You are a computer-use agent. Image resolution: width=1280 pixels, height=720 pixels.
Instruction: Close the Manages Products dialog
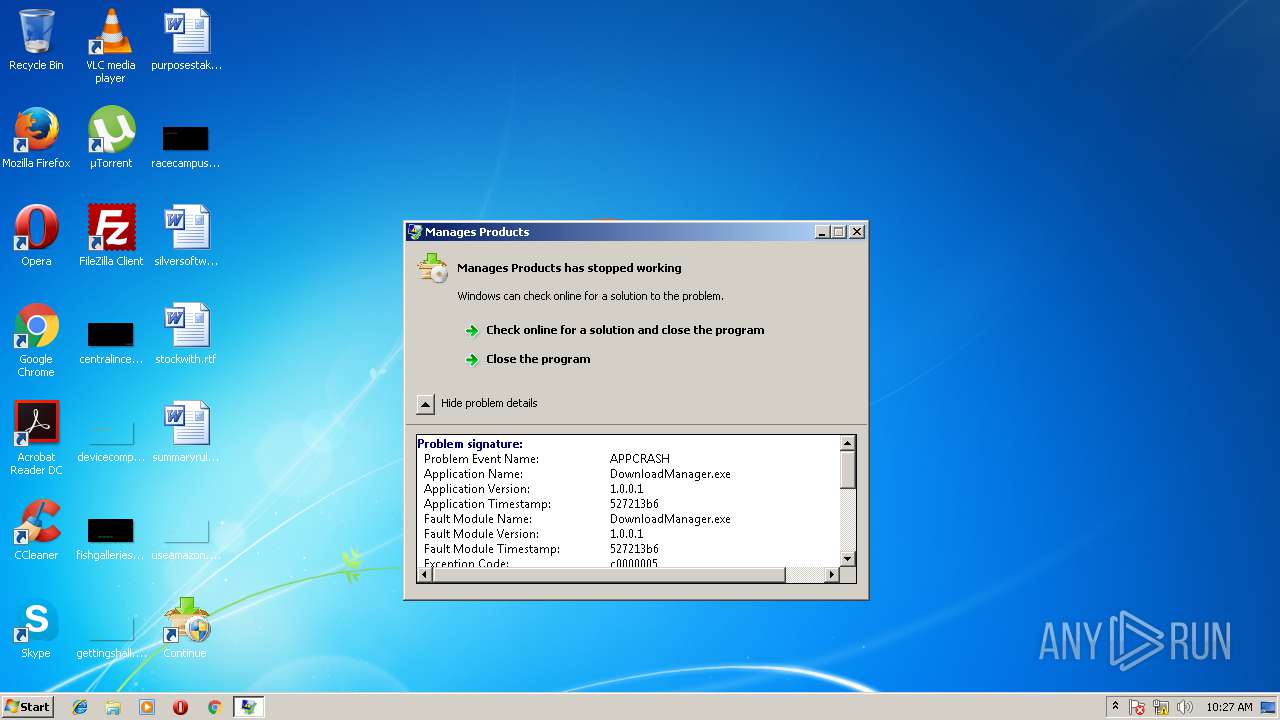point(856,232)
